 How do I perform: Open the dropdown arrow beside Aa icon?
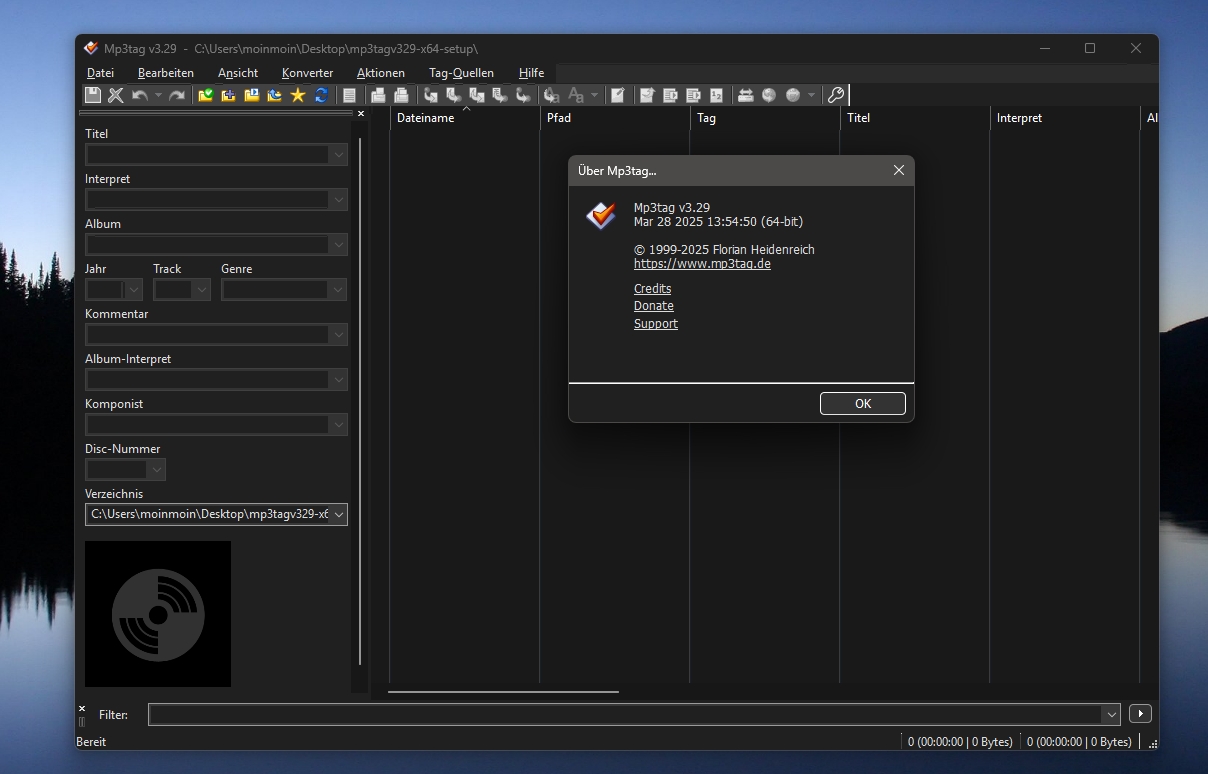(x=594, y=95)
